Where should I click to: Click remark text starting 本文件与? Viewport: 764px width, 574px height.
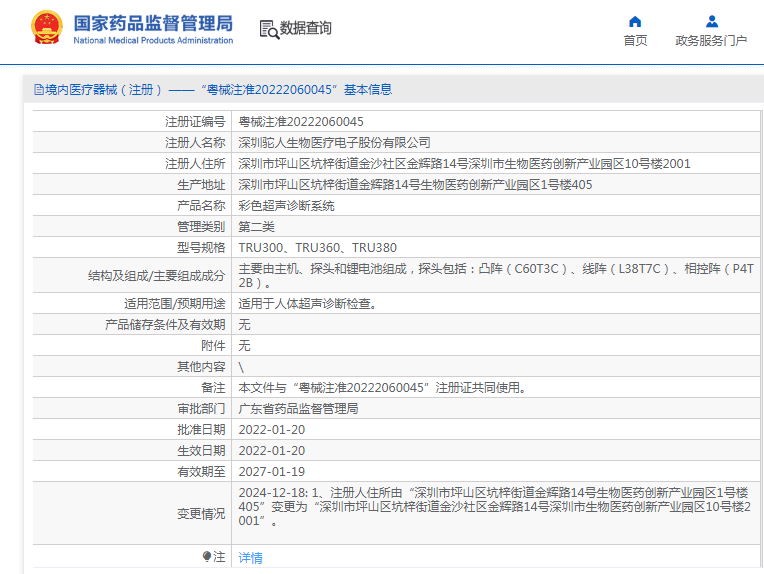pyautogui.click(x=382, y=387)
